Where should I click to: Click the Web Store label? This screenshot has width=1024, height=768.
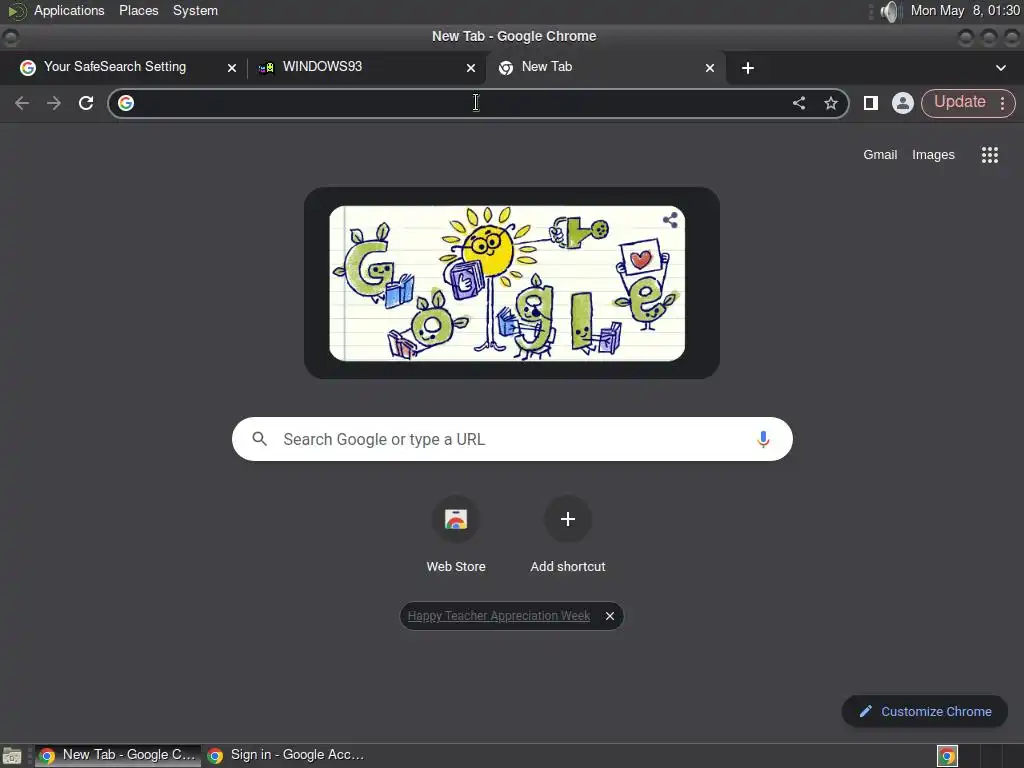tap(456, 566)
